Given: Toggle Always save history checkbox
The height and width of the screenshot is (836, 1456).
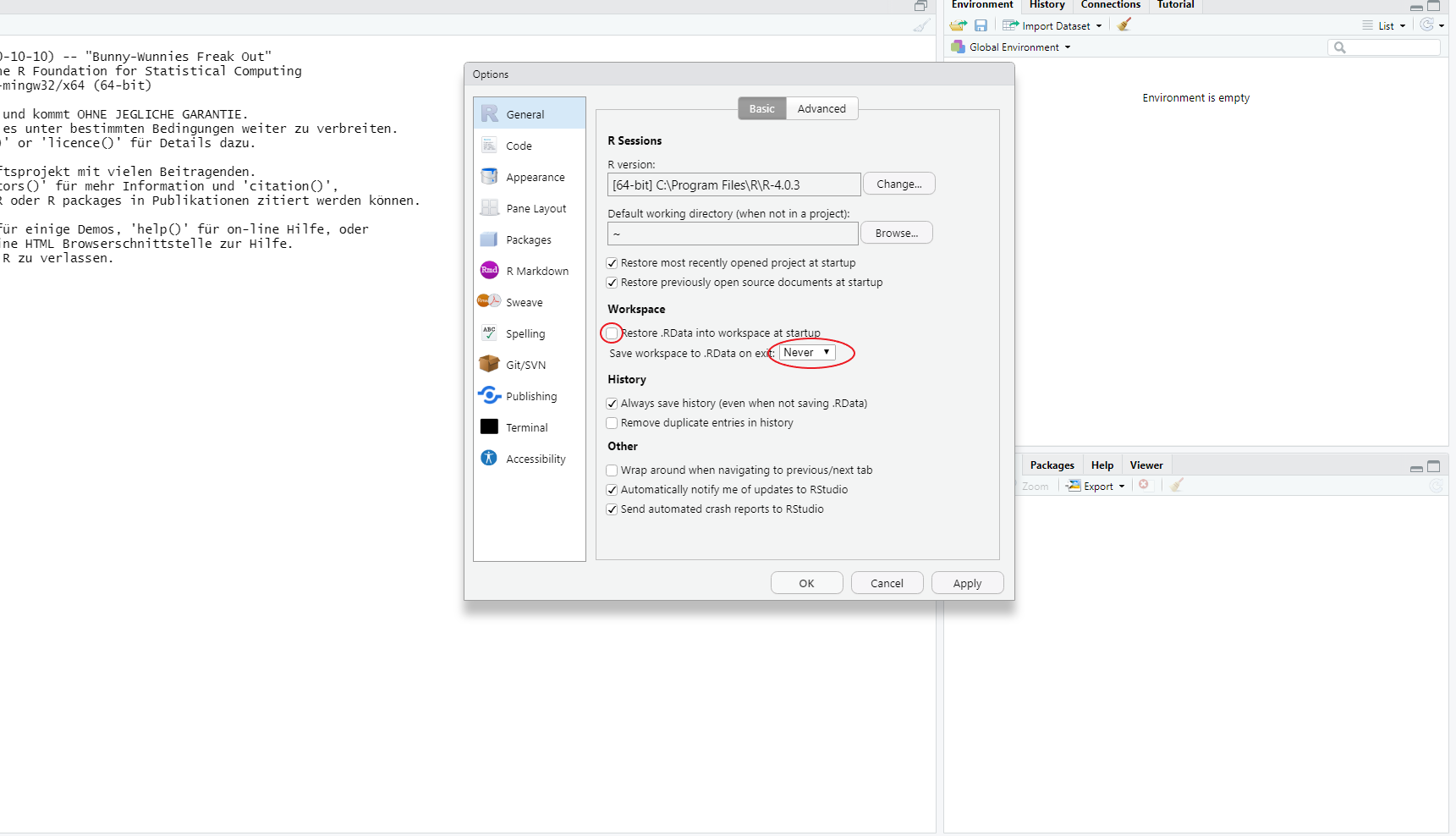Looking at the screenshot, I should click(x=612, y=404).
